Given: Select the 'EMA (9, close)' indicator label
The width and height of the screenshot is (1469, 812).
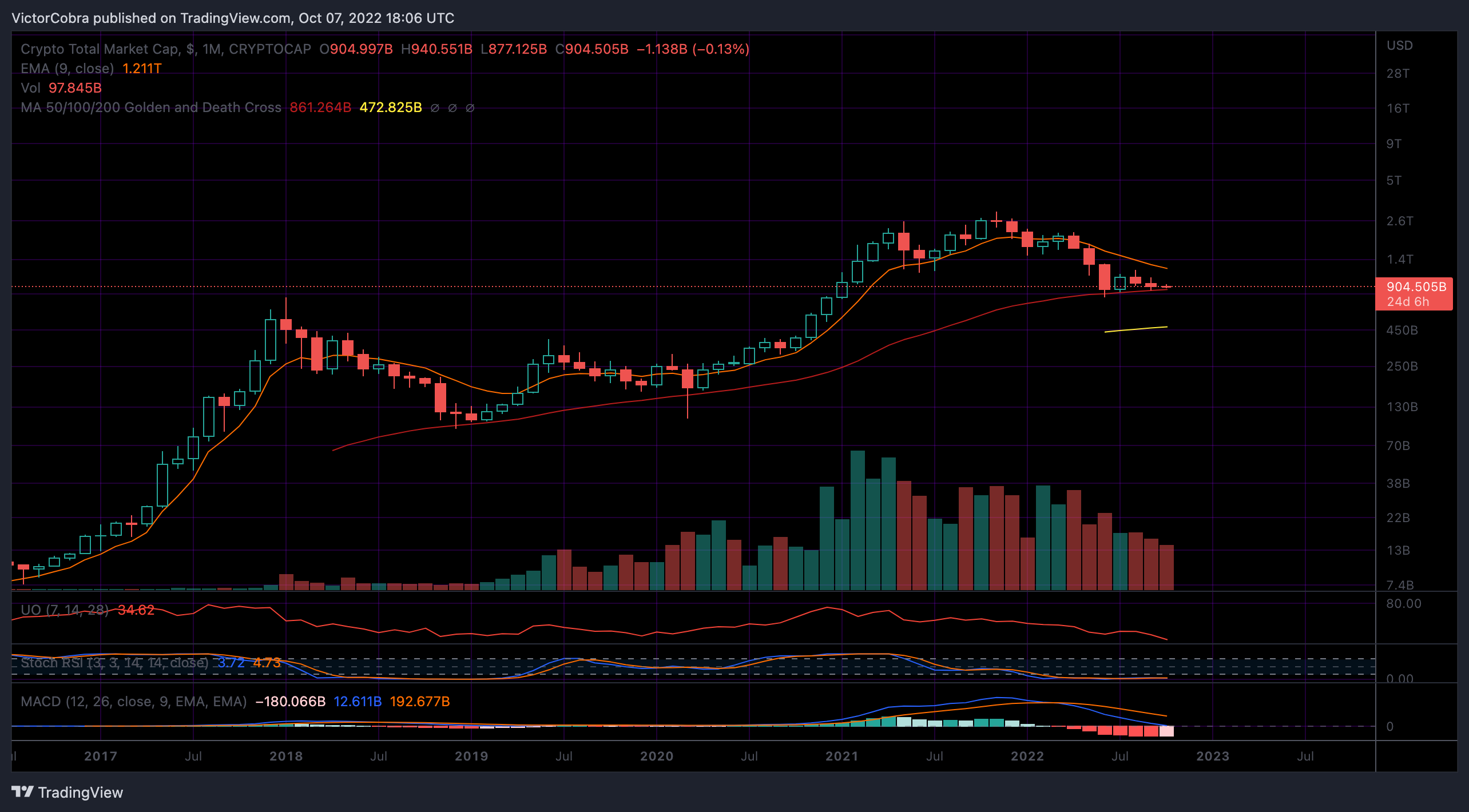Looking at the screenshot, I should (67, 69).
